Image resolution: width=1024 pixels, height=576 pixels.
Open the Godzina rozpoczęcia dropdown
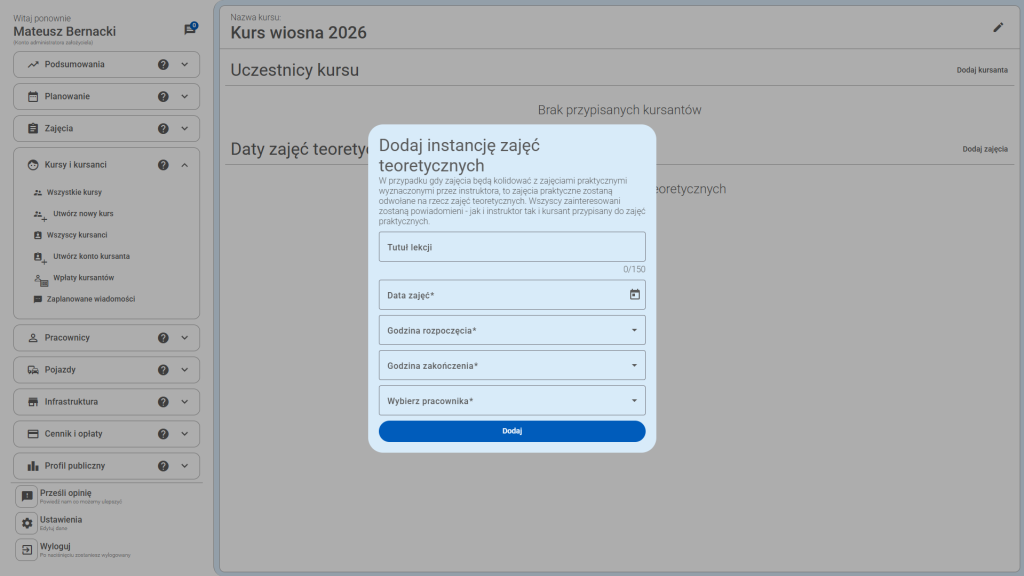click(x=512, y=330)
